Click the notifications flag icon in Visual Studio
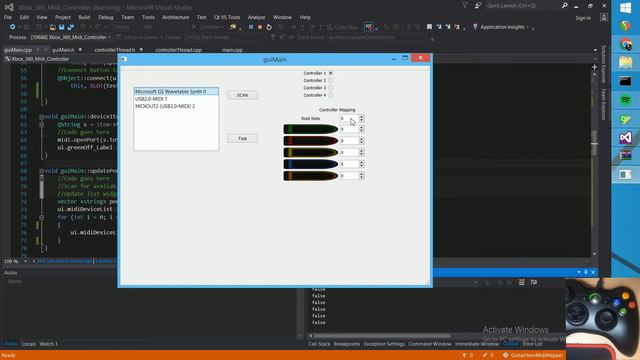The image size is (640, 360). tap(465, 6)
